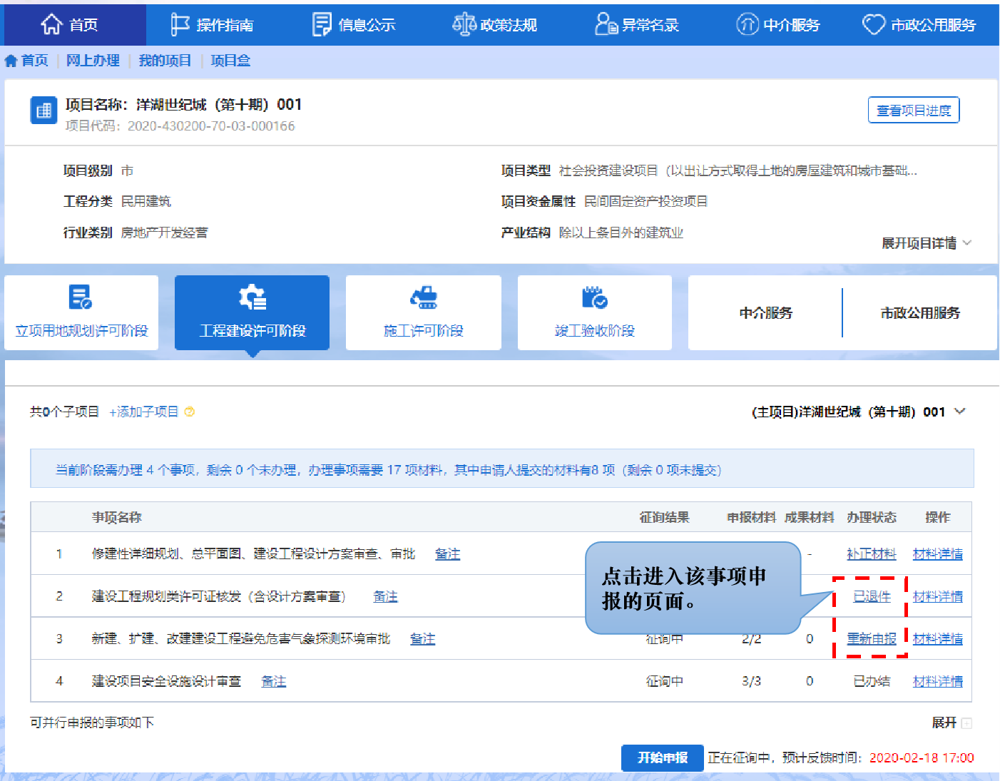Switch to 施工许可阶段 stage tab
The height and width of the screenshot is (781, 1000).
tap(423, 313)
